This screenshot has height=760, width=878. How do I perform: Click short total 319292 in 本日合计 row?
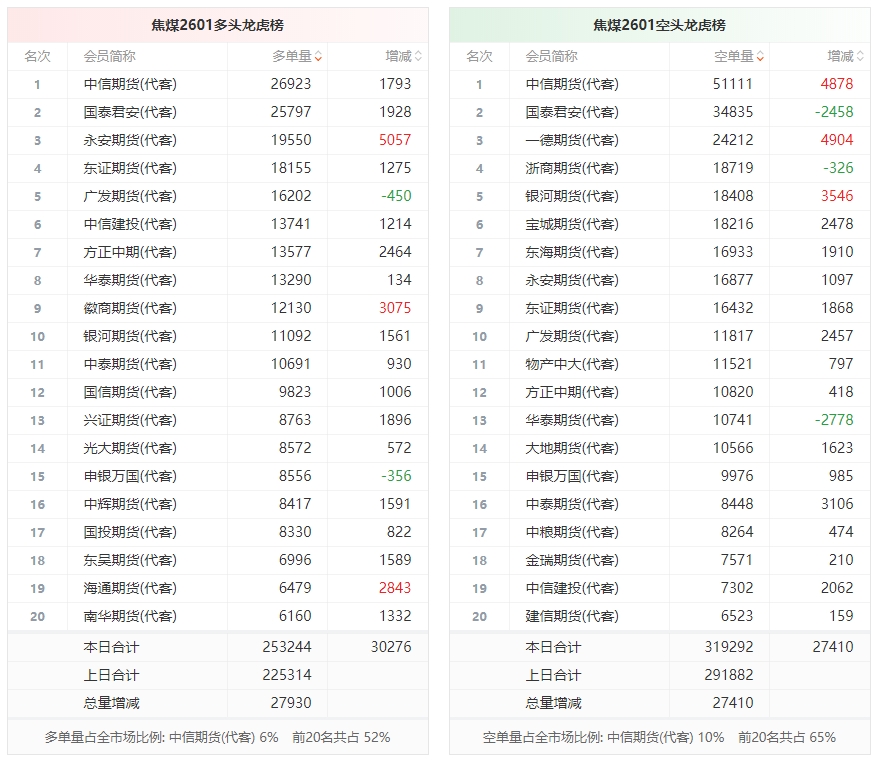click(728, 647)
